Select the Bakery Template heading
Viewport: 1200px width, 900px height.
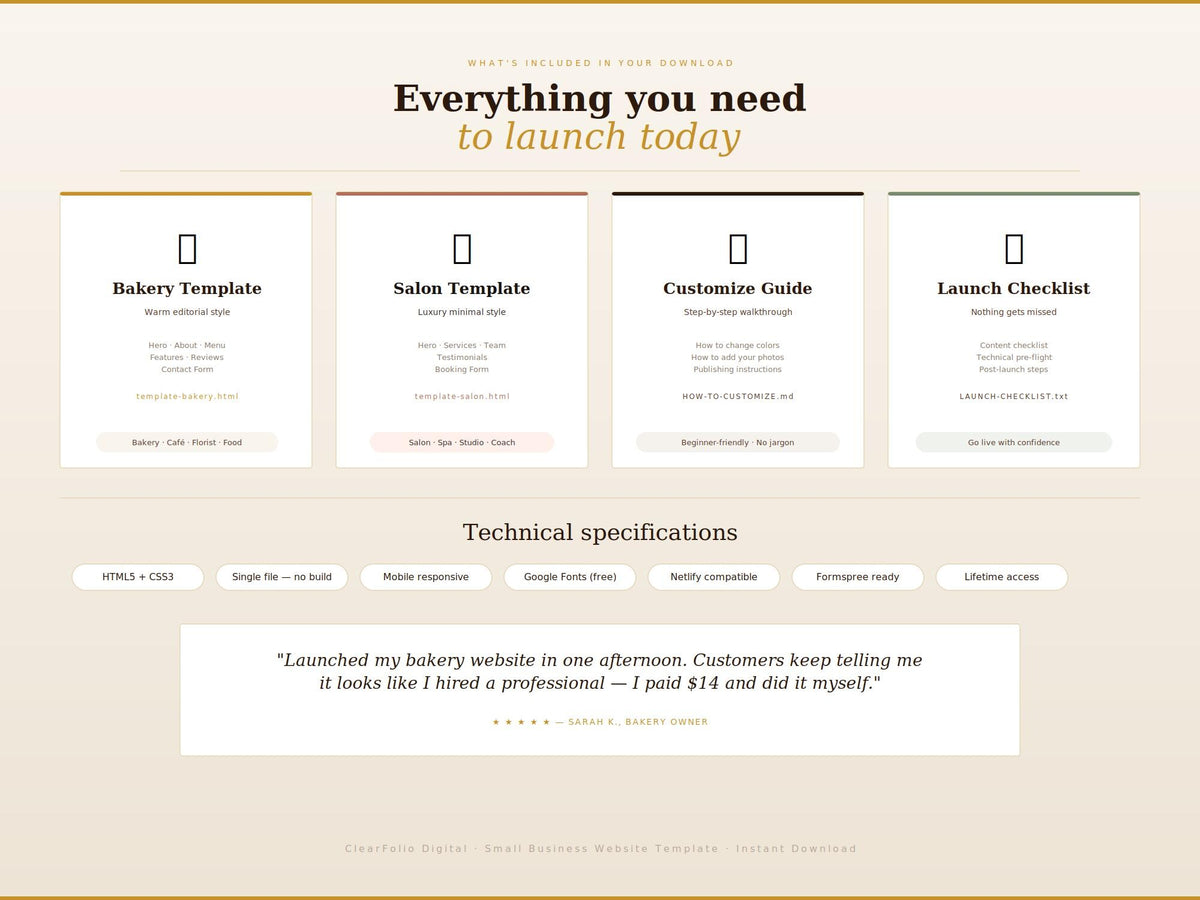pyautogui.click(x=187, y=288)
